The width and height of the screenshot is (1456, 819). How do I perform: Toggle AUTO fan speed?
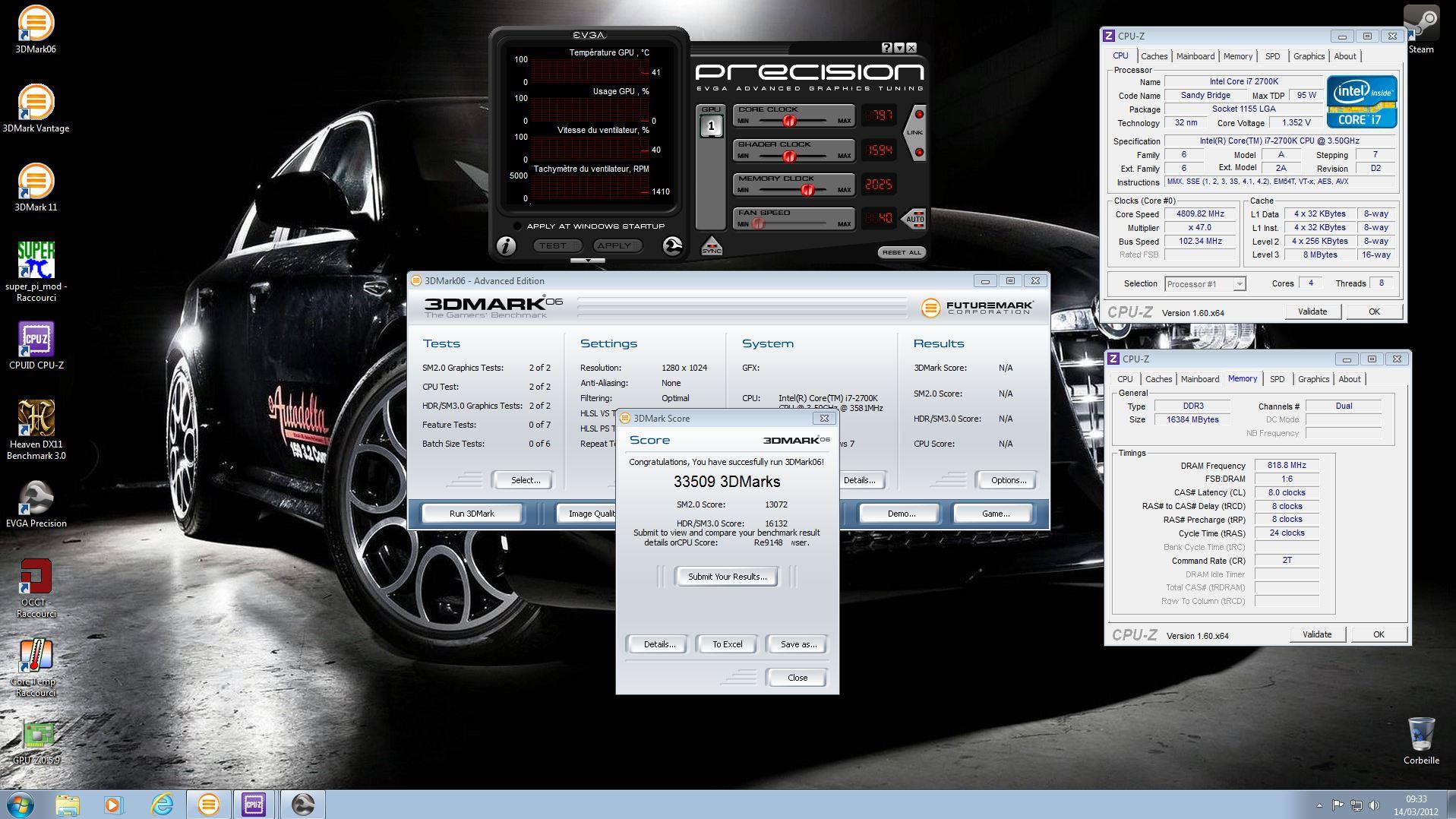click(x=915, y=219)
